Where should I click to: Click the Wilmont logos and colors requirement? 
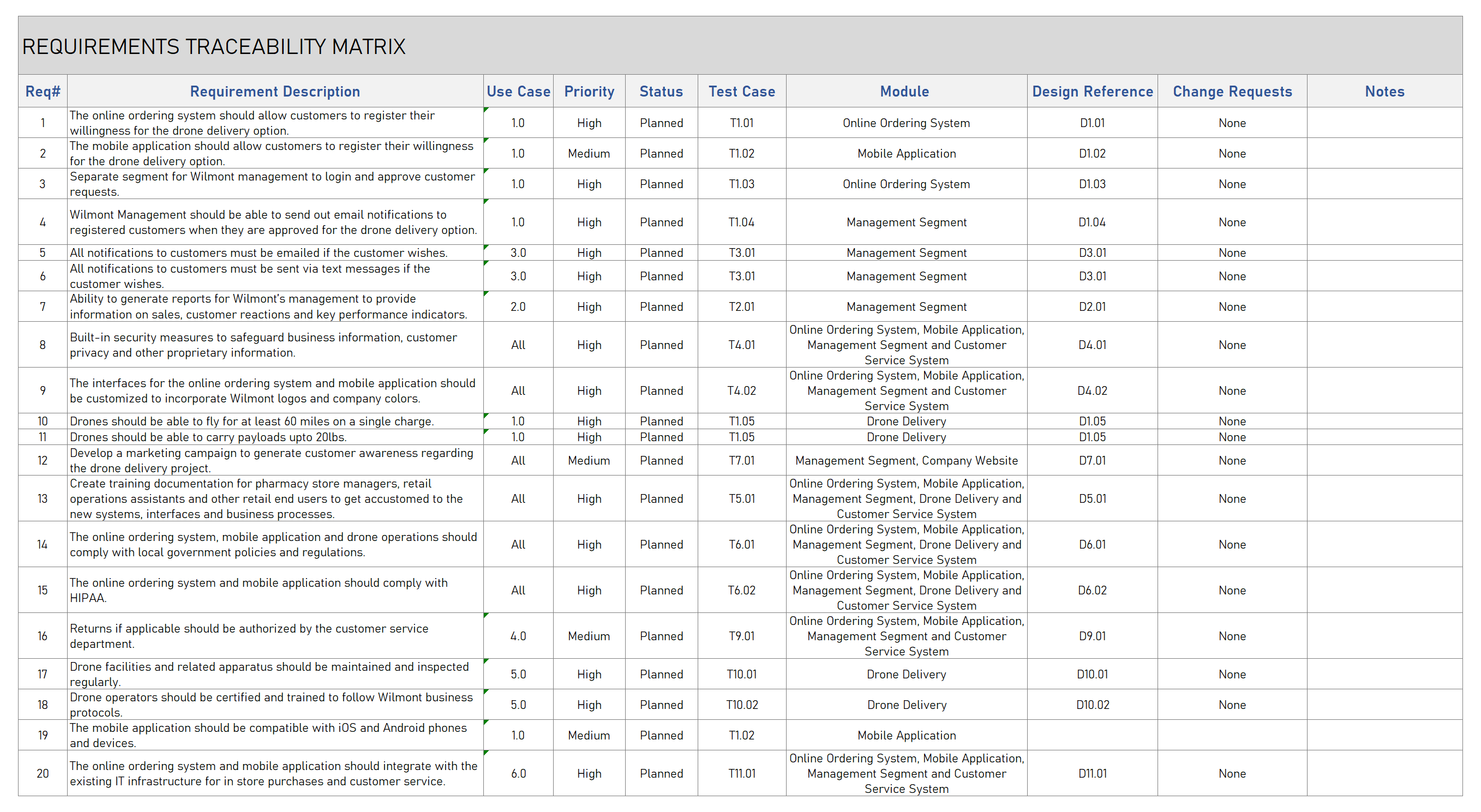[275, 391]
